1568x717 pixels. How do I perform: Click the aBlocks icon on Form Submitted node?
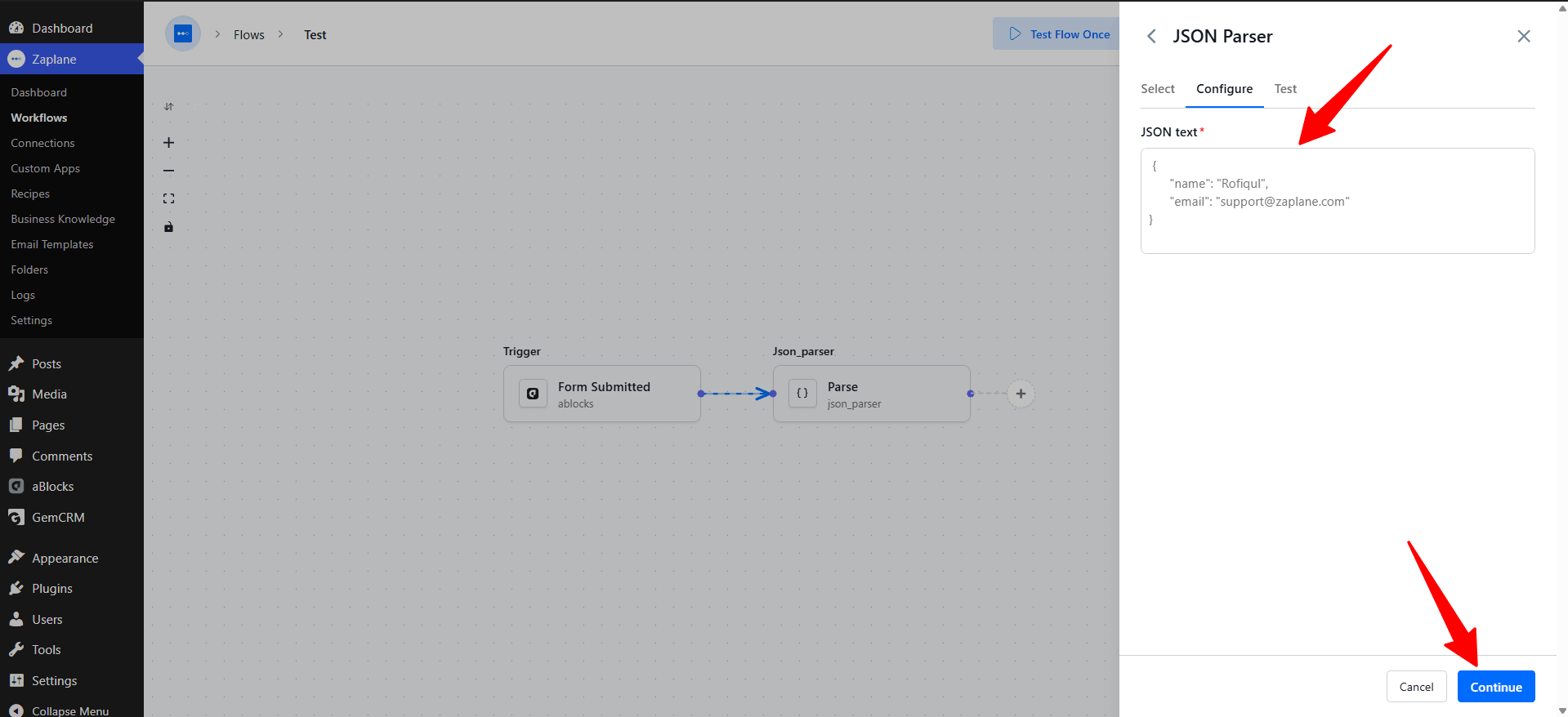(x=533, y=394)
